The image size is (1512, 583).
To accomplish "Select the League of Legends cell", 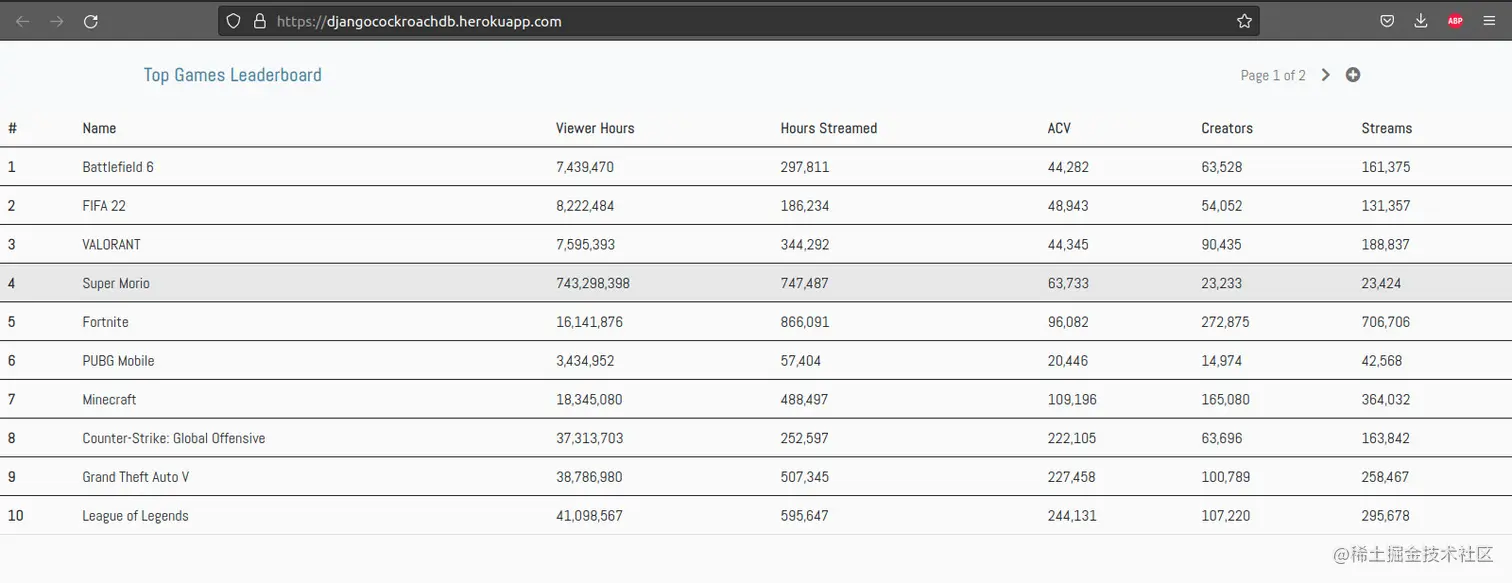I will (135, 516).
